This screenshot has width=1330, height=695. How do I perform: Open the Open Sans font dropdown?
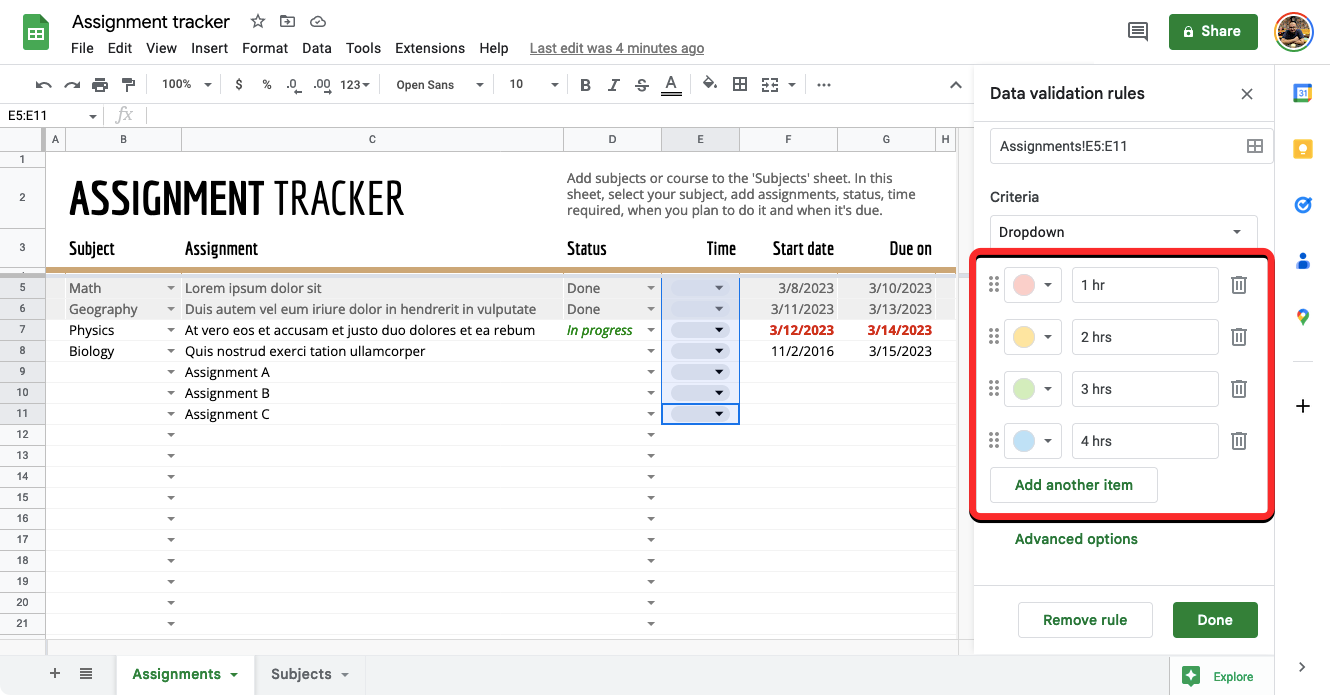click(x=439, y=85)
